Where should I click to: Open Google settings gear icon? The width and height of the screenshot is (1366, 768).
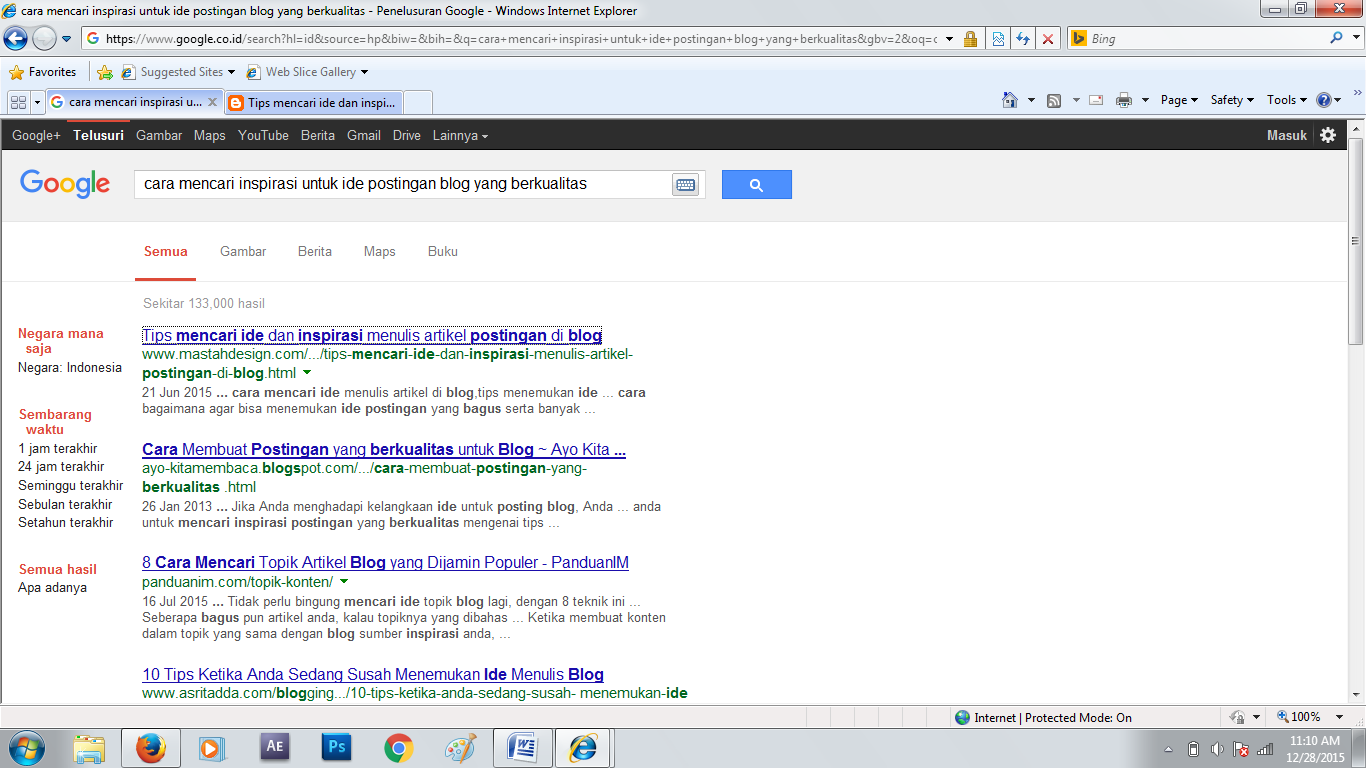pyautogui.click(x=1328, y=135)
